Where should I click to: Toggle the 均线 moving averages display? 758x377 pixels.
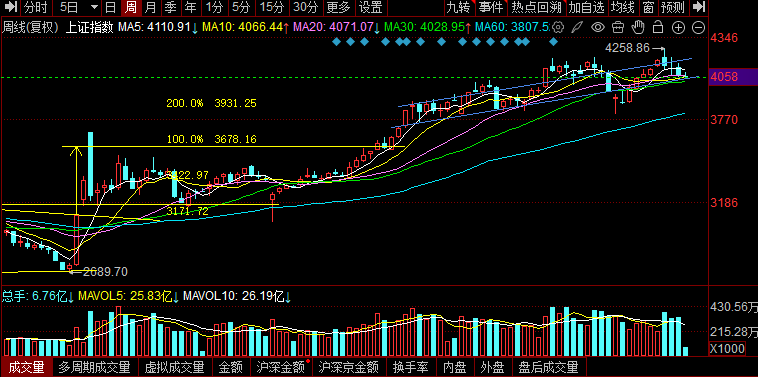pyautogui.click(x=623, y=7)
